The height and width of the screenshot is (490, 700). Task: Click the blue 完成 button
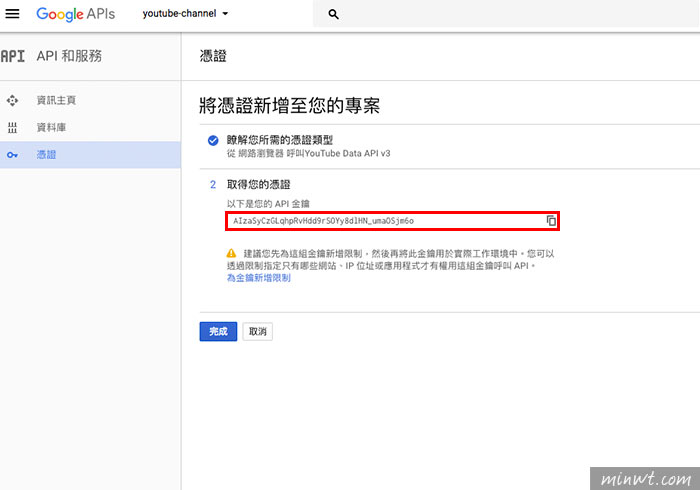coord(218,332)
